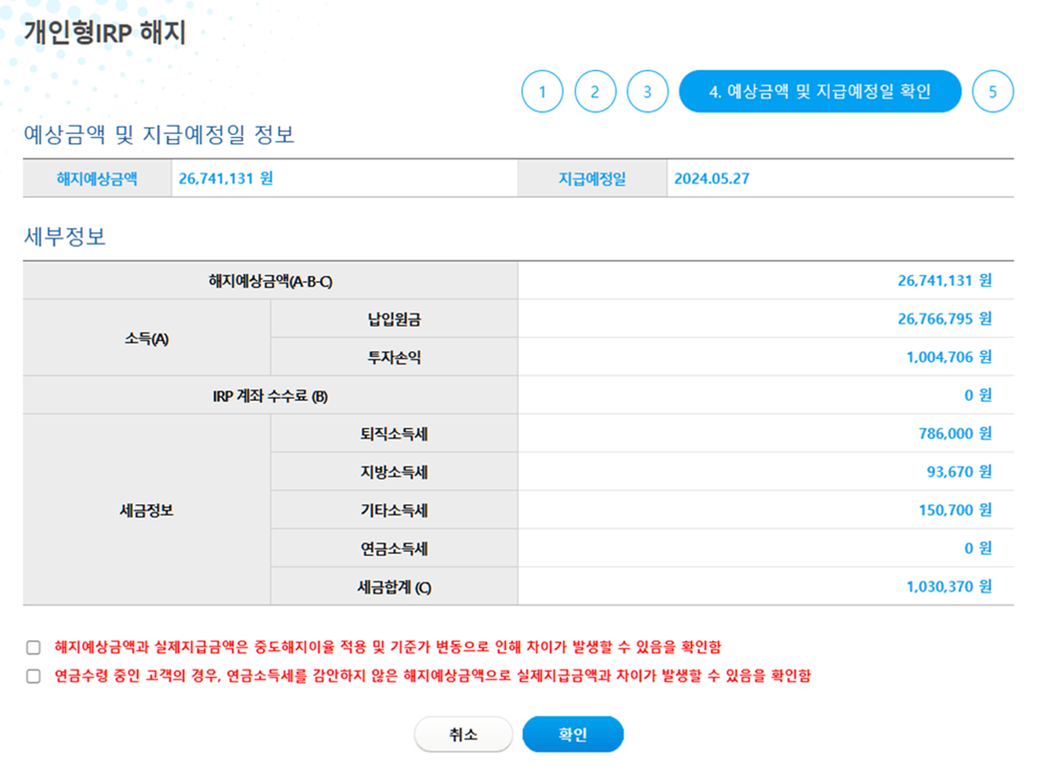Click the 납입원금 amount 26,766,795 원
Screen dimensions: 1040x767
tap(944, 319)
